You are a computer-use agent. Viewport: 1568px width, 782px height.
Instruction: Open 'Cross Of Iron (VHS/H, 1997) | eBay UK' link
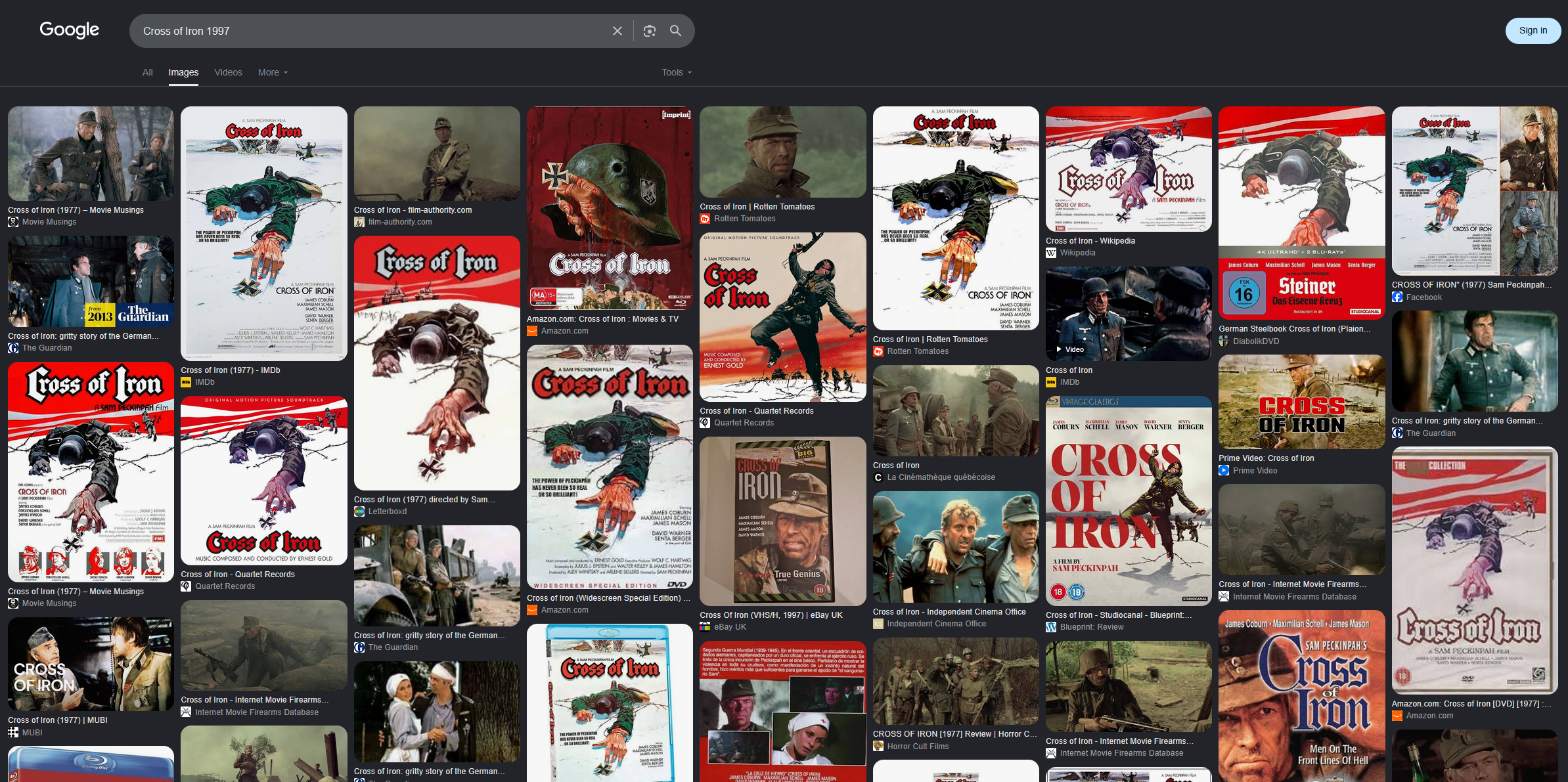click(x=771, y=615)
